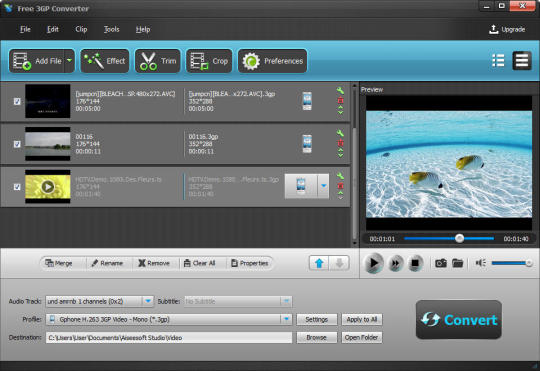Click the preview timeline seek slider
540x371 pixels.
pyautogui.click(x=449, y=238)
